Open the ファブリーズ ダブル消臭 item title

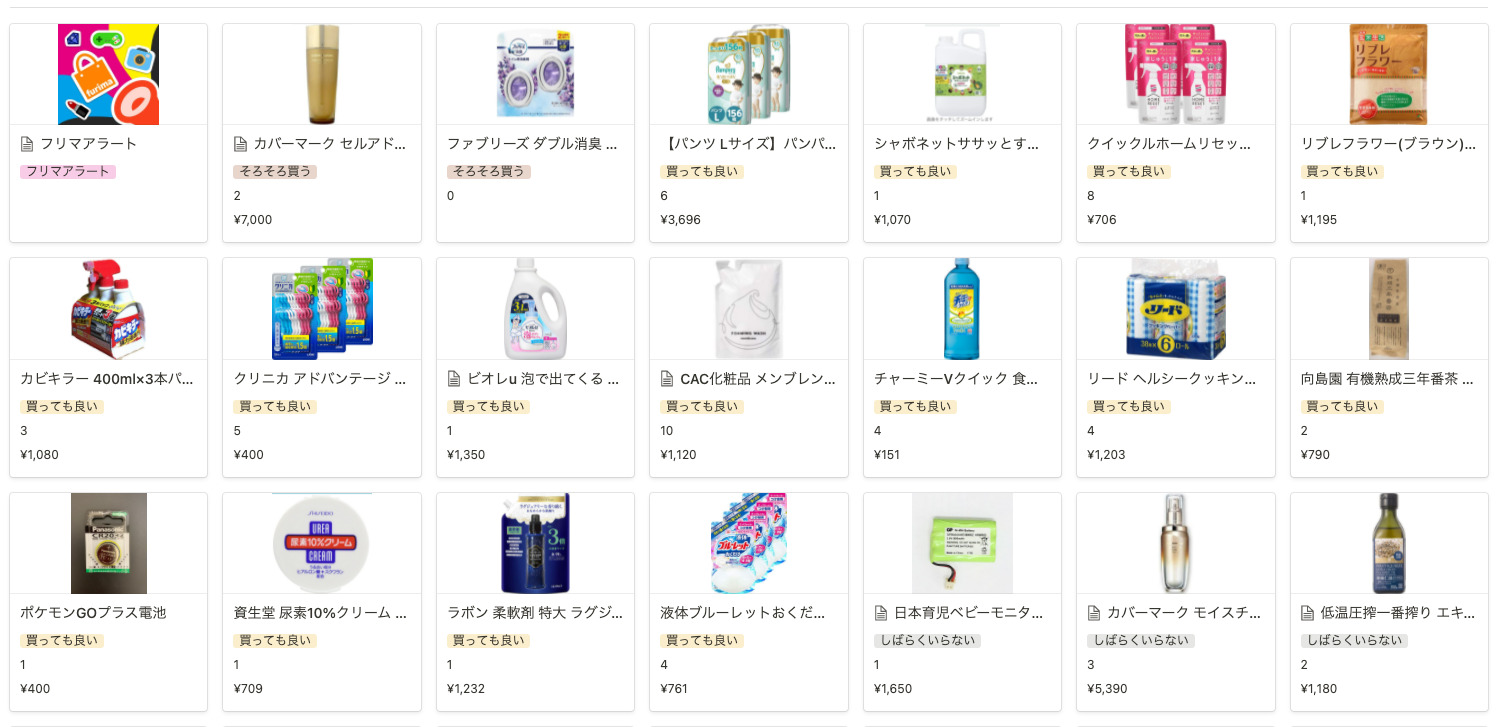[532, 144]
